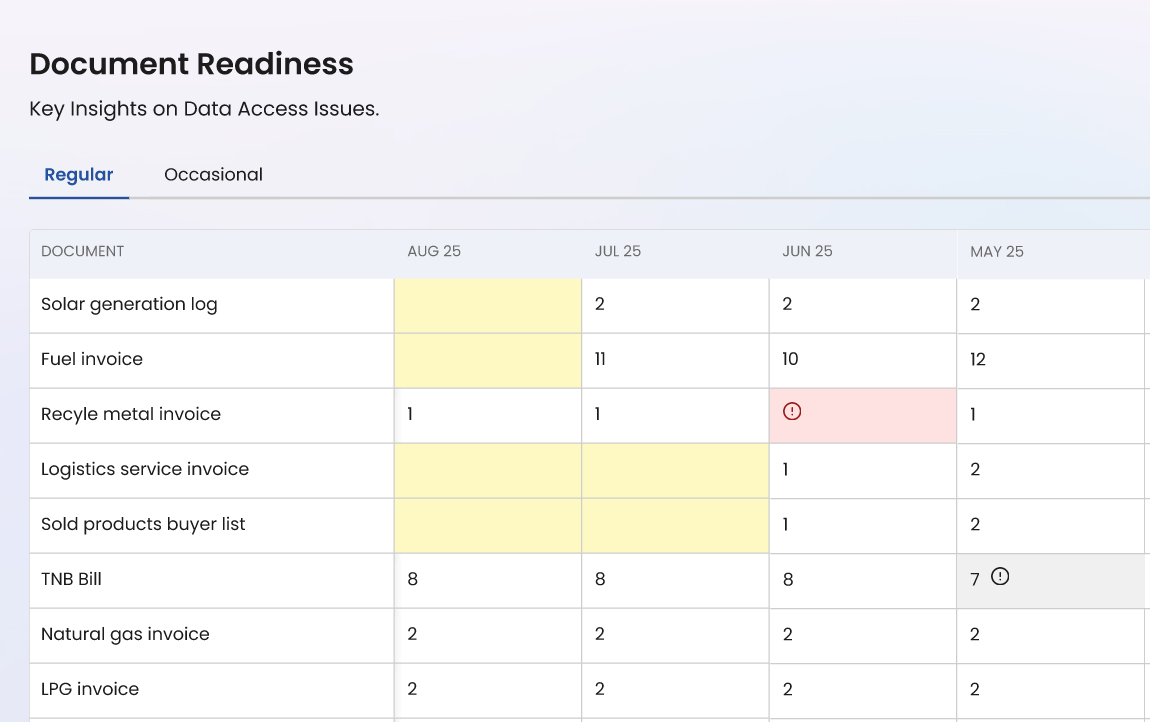Click the JUN 25 column header

pos(807,251)
